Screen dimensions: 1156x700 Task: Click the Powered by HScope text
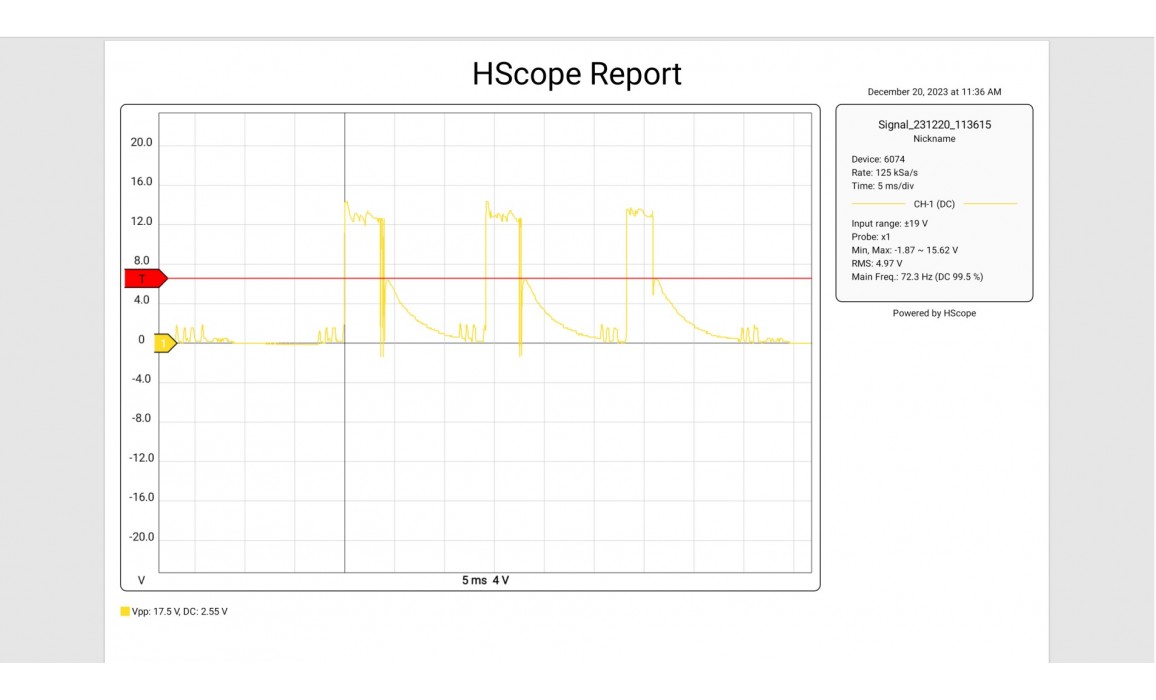click(x=934, y=313)
